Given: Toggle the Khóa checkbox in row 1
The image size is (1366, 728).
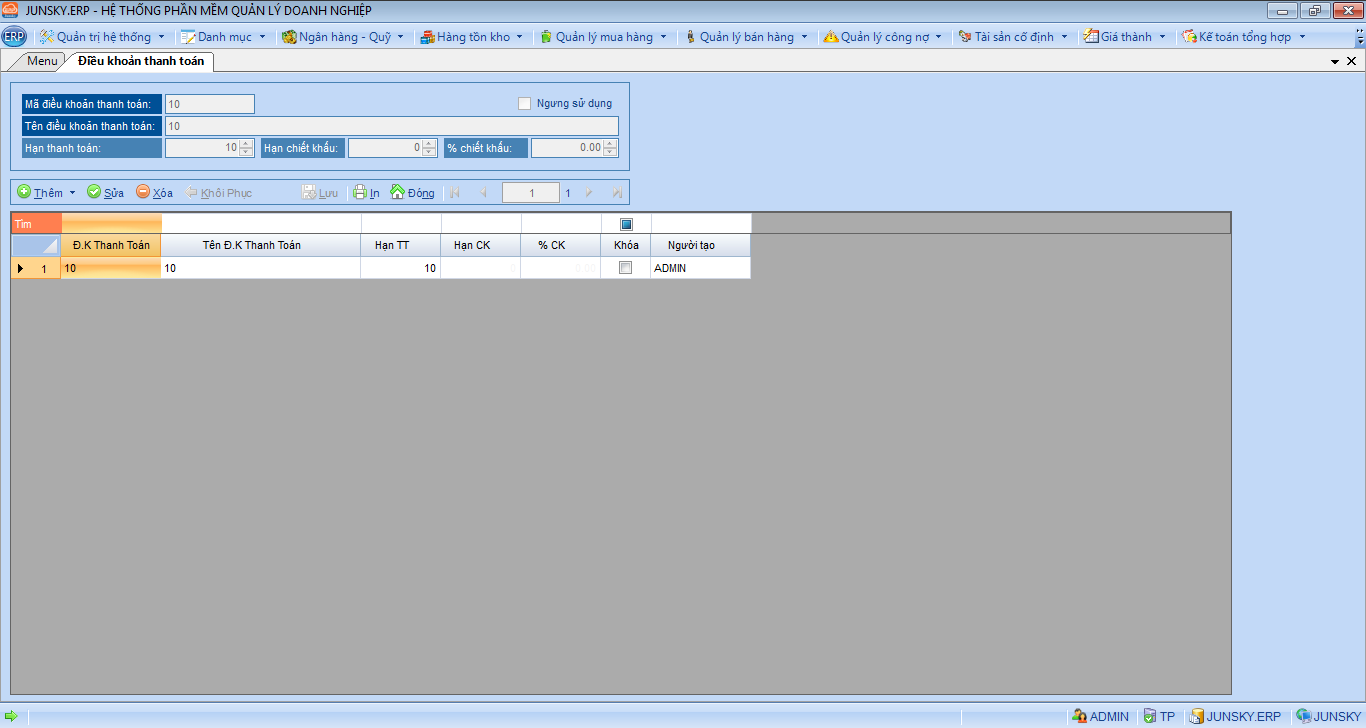Looking at the screenshot, I should (626, 268).
